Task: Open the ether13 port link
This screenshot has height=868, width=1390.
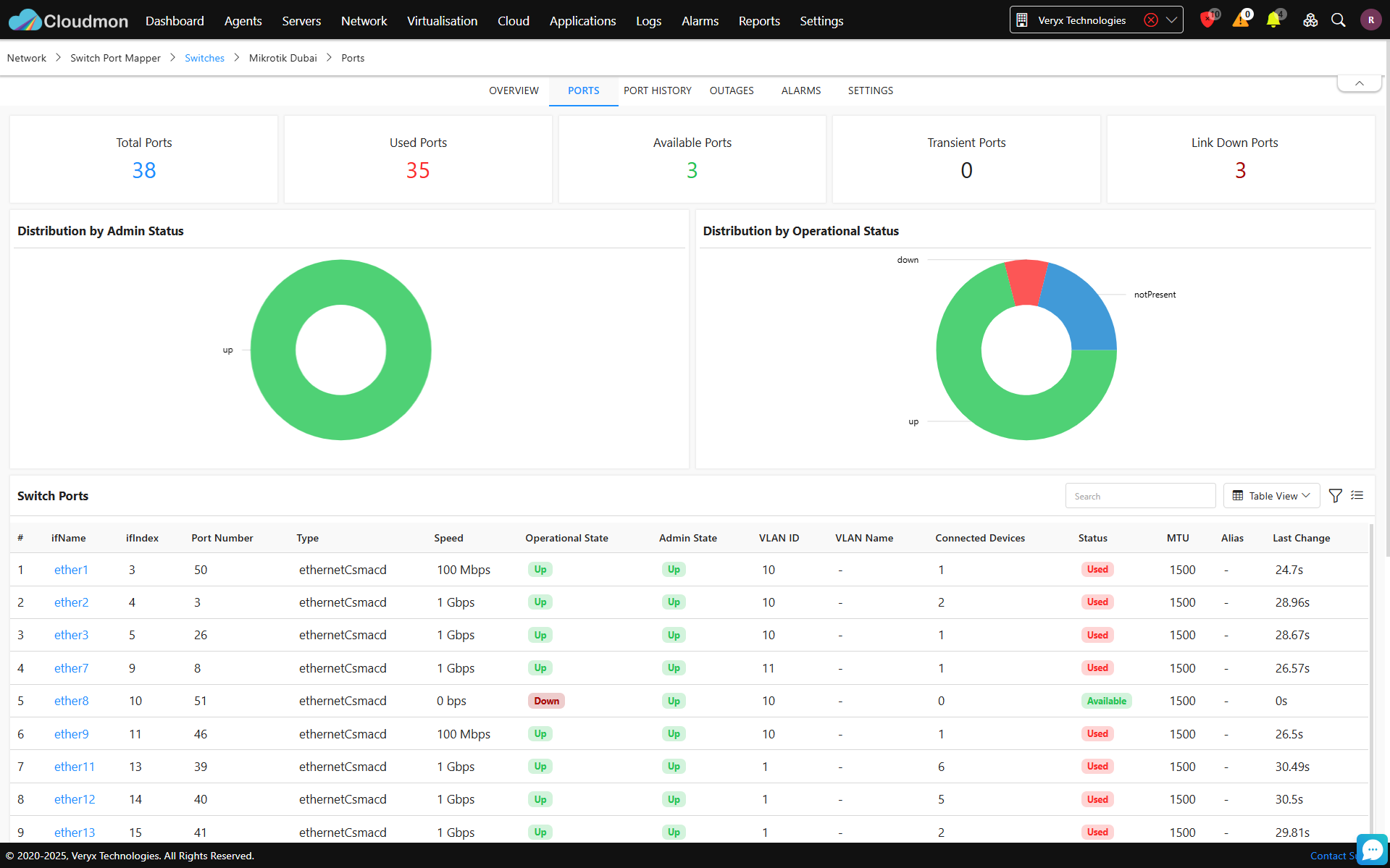Action: coord(75,833)
